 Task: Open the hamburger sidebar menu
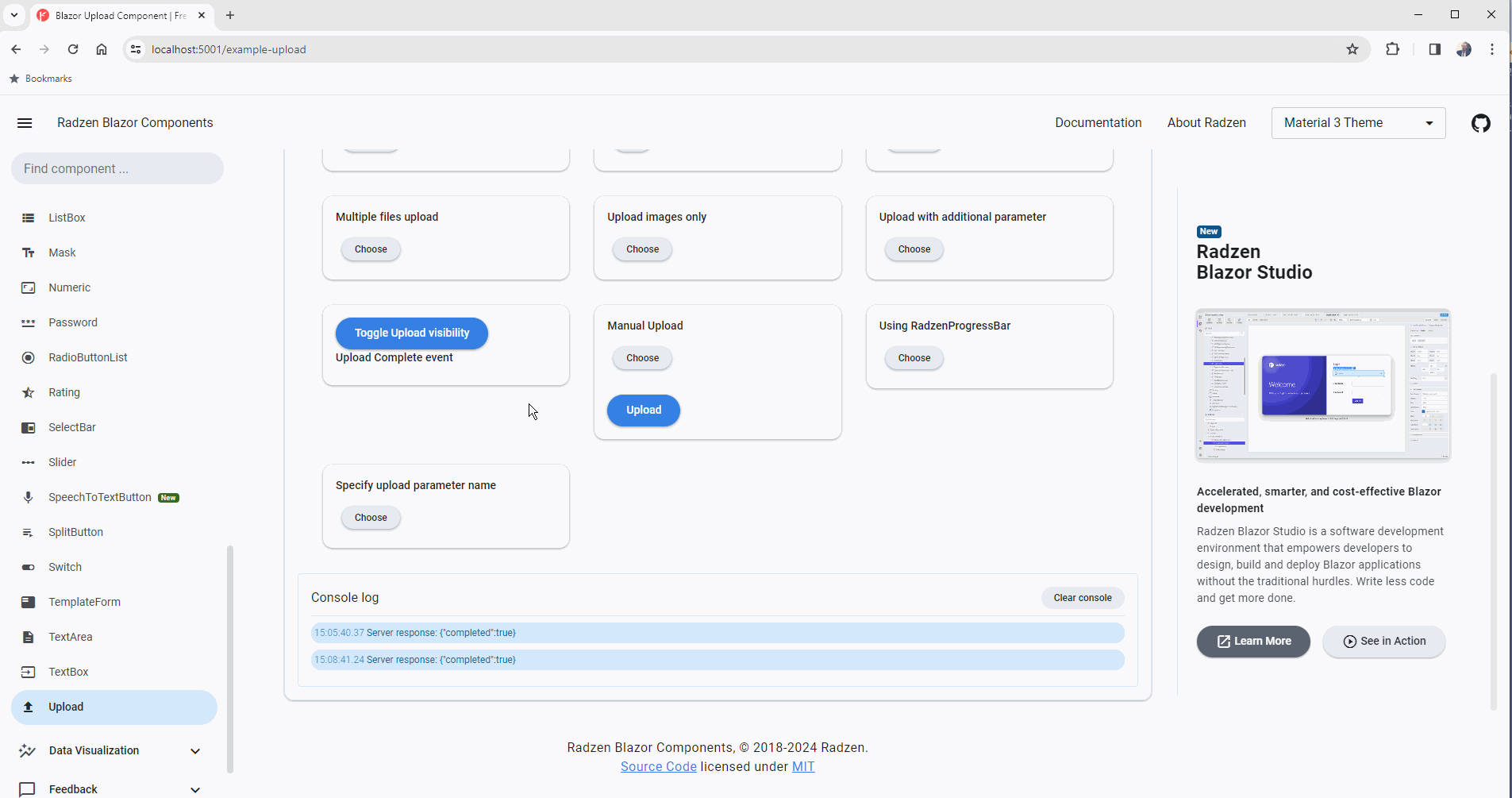[25, 123]
